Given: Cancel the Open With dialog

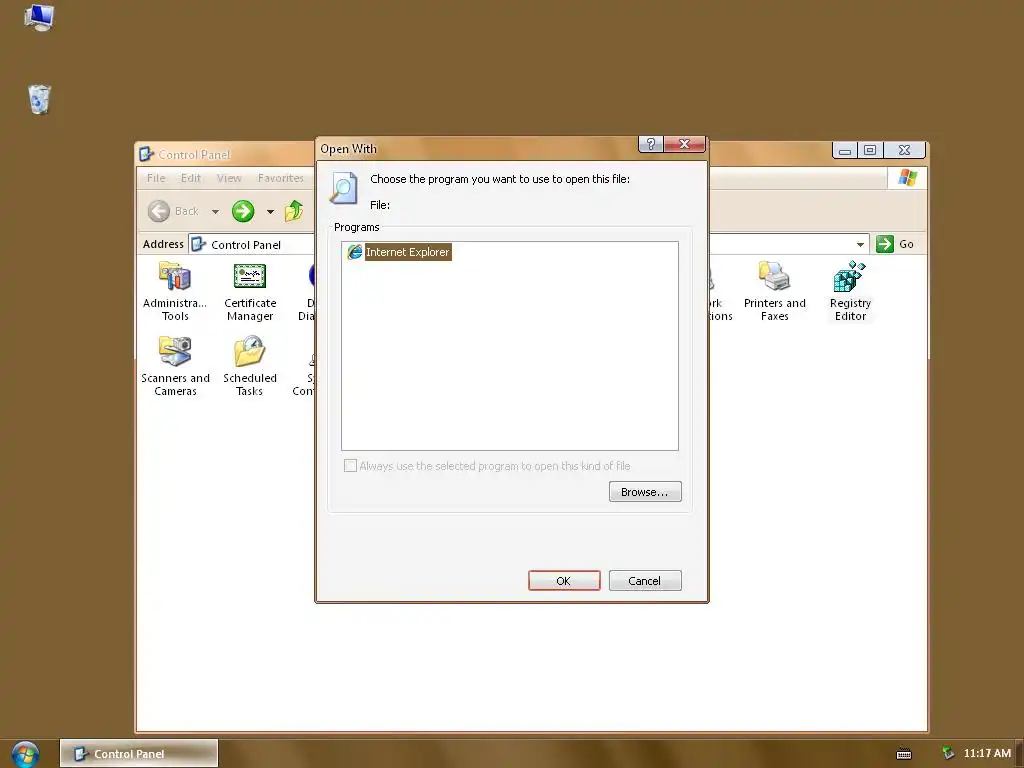Looking at the screenshot, I should tap(645, 581).
